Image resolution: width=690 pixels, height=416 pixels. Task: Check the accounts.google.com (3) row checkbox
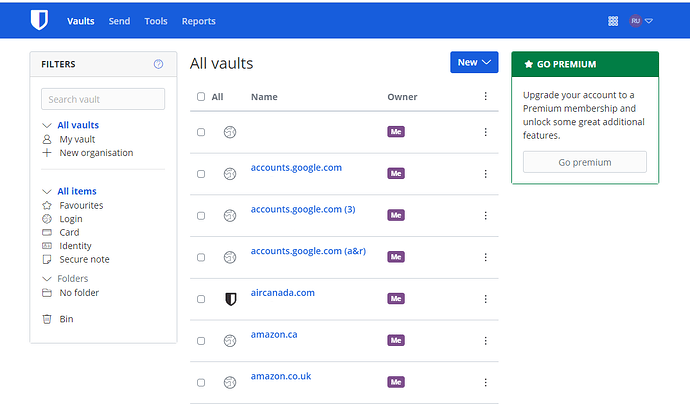tap(201, 216)
